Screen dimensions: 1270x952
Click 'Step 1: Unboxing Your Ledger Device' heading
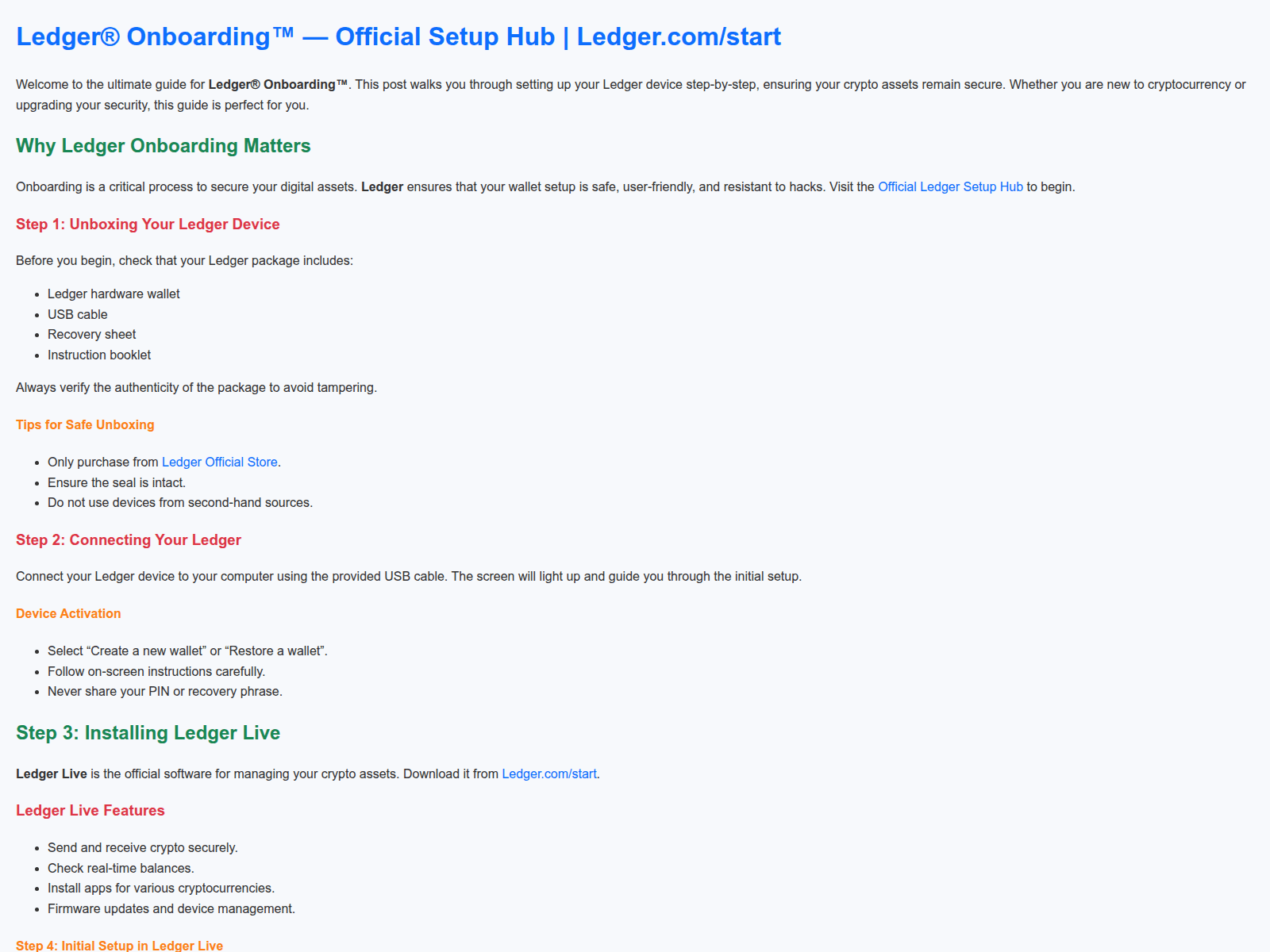(148, 224)
